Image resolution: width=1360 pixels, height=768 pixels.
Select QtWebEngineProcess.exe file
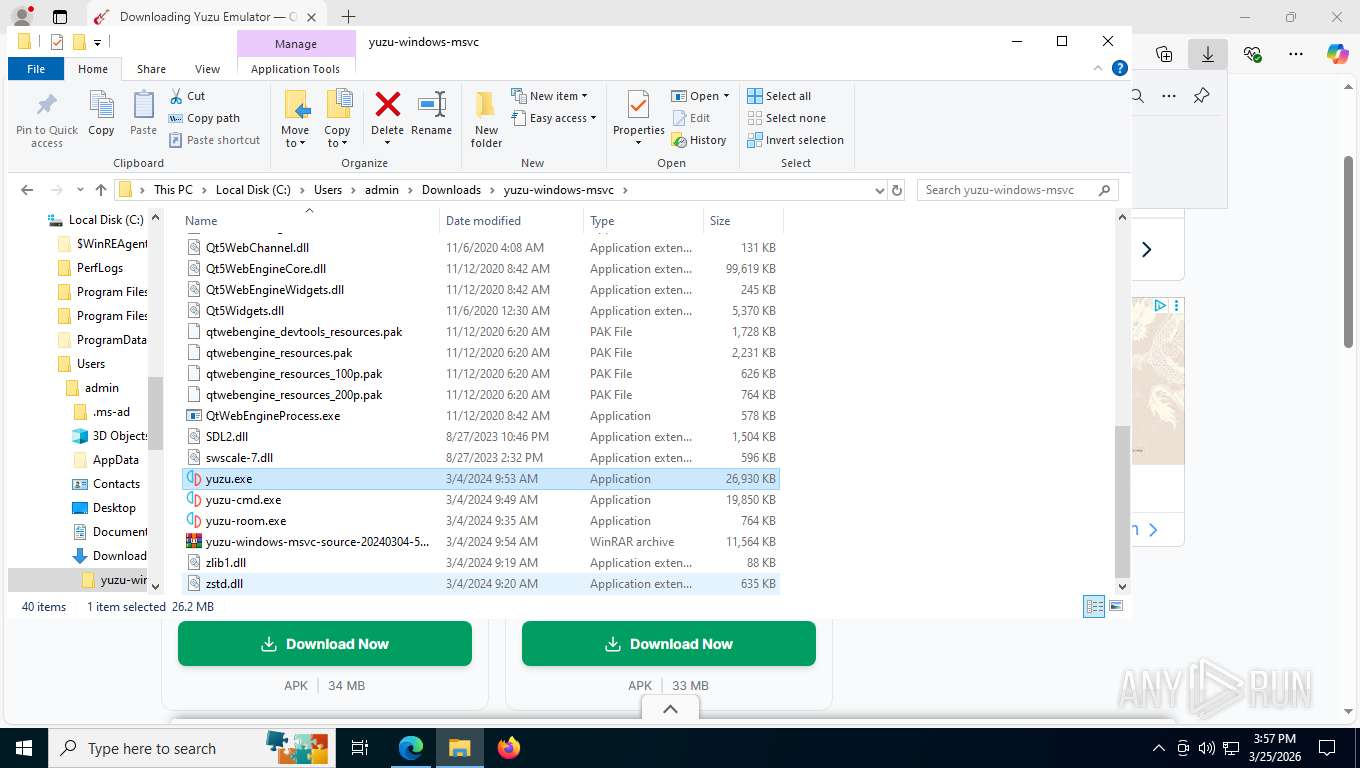[x=480, y=416]
